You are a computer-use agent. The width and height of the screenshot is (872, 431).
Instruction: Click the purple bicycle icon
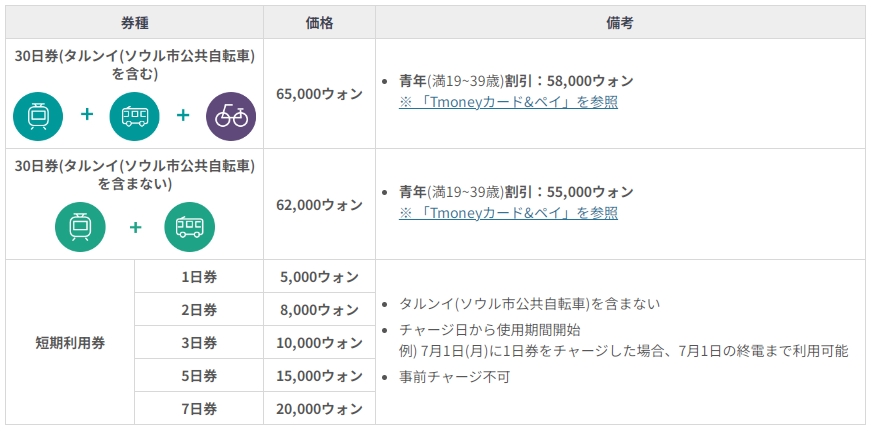[x=231, y=115]
